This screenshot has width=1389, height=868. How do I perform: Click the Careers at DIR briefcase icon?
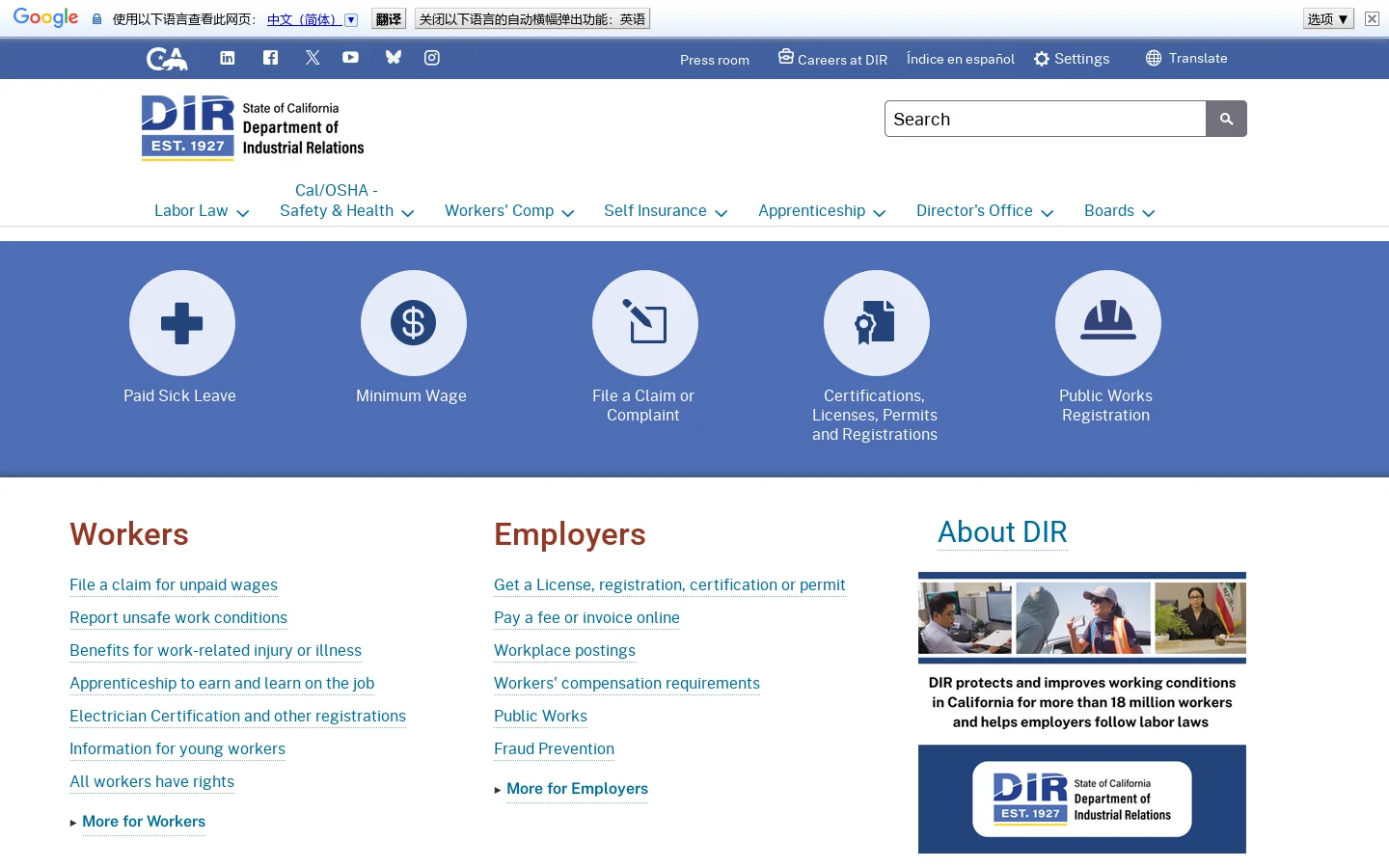(786, 57)
